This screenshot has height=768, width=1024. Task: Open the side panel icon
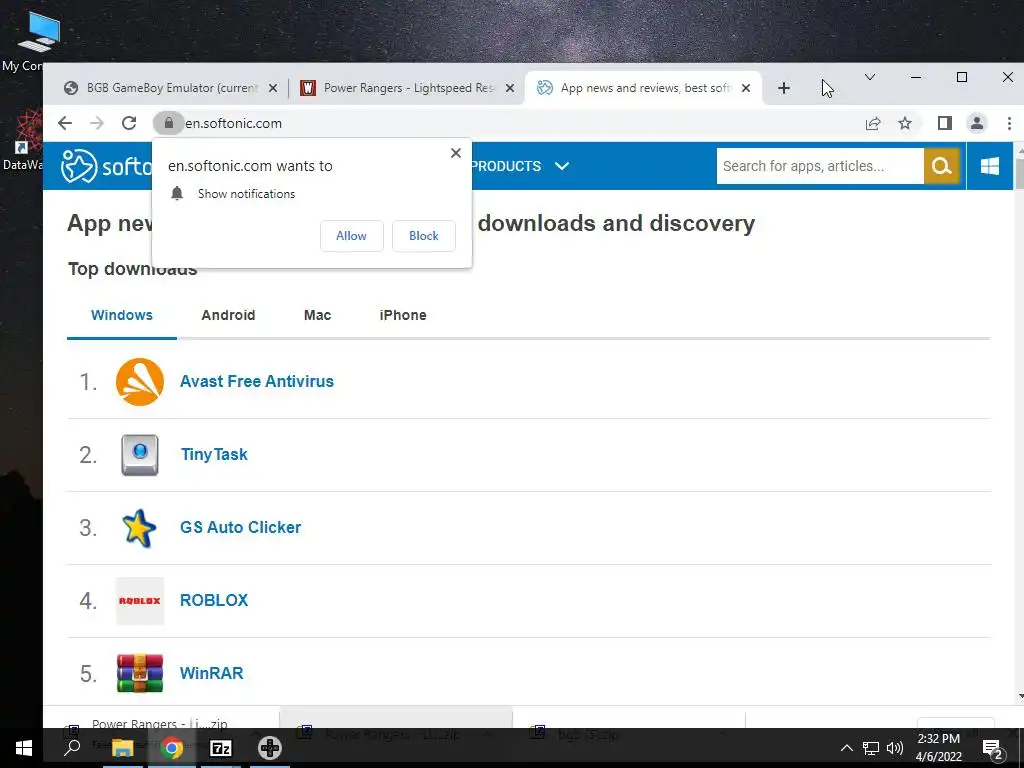944,123
